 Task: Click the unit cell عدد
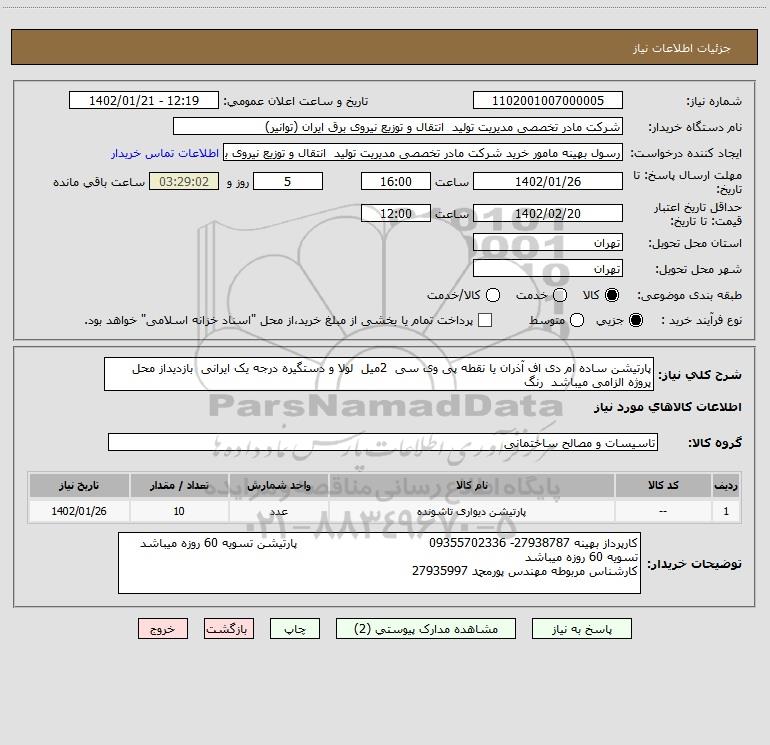pos(278,511)
